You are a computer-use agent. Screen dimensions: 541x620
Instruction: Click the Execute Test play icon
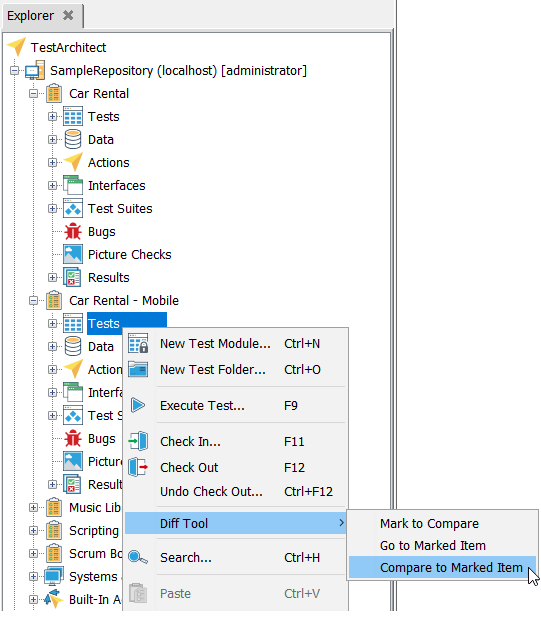pos(138,405)
